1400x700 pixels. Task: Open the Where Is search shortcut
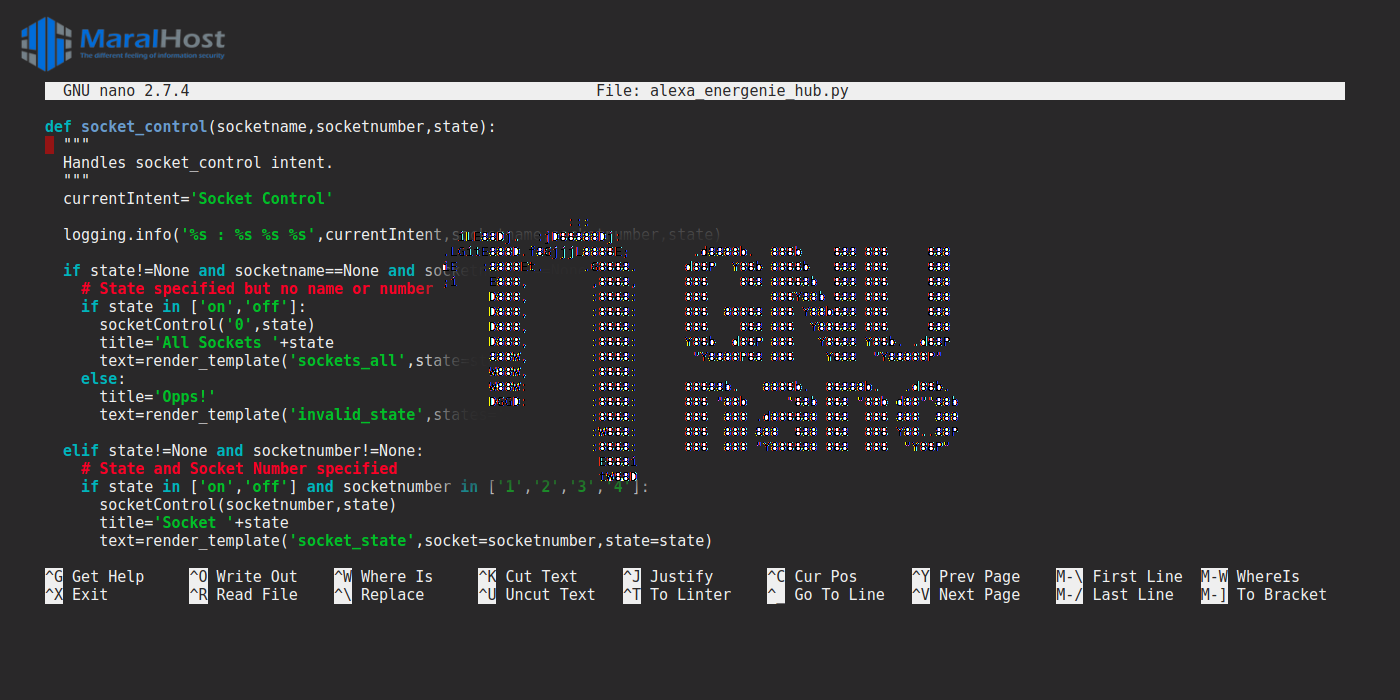click(384, 577)
